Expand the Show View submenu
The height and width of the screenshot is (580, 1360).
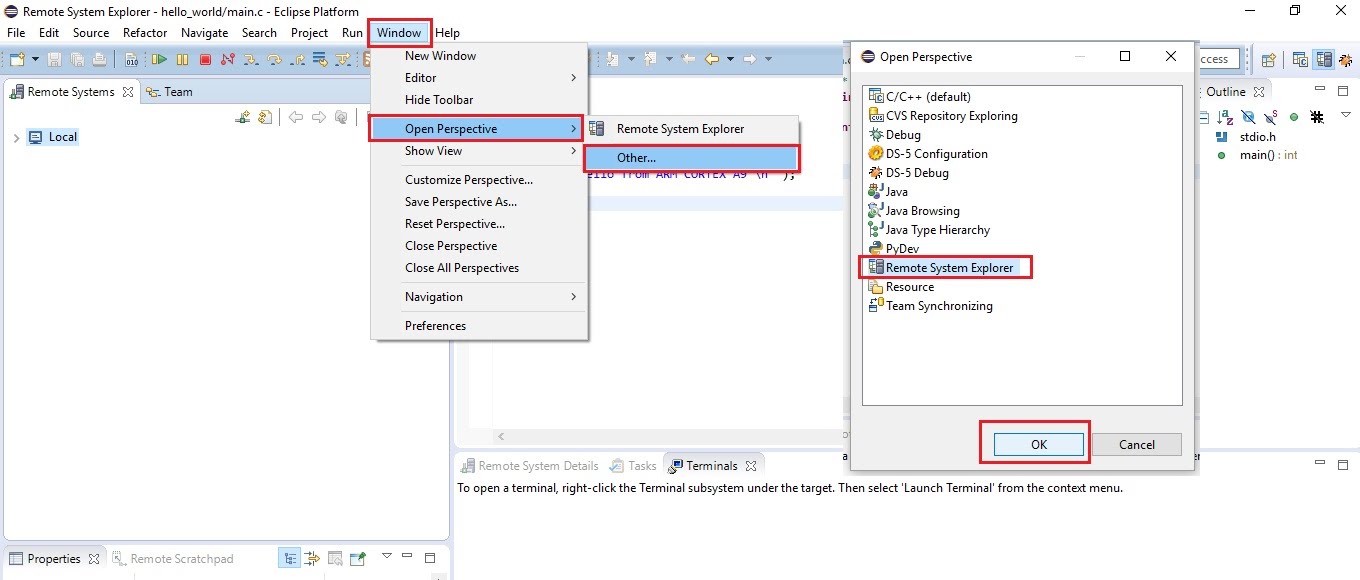tap(479, 151)
